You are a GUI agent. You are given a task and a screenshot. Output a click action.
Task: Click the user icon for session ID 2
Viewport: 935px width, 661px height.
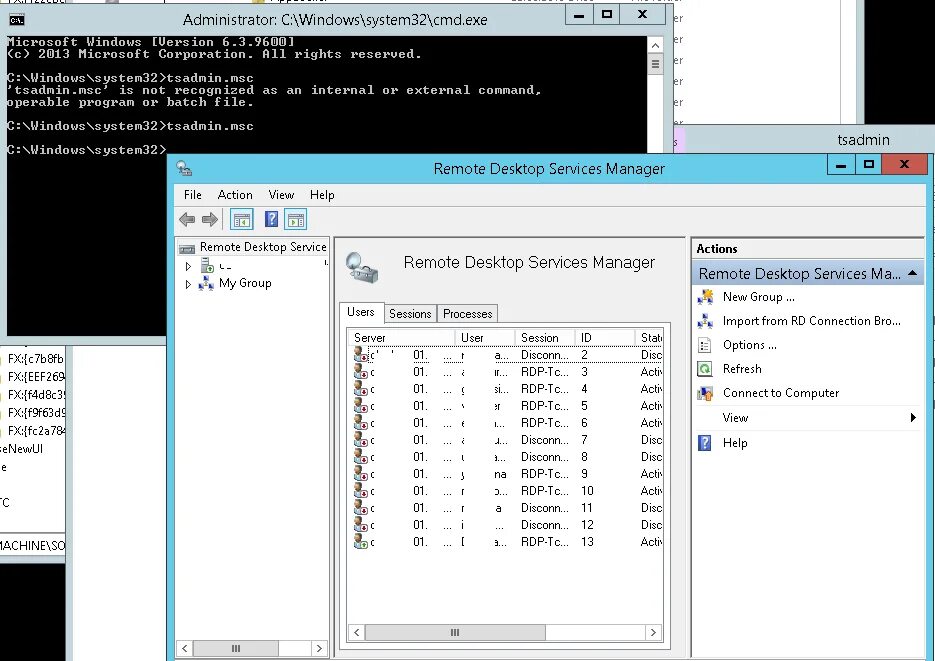(360, 355)
